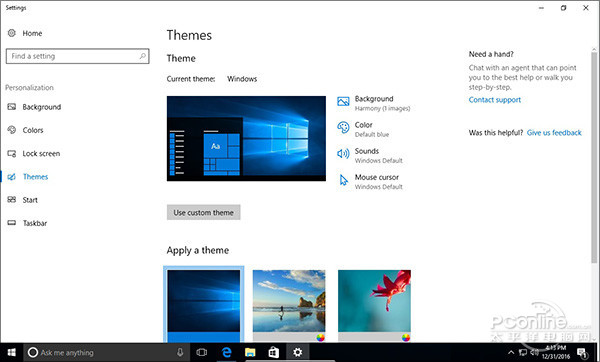Screen dimensions: 600x362
Task: Click the network tray icon
Action: point(523,352)
